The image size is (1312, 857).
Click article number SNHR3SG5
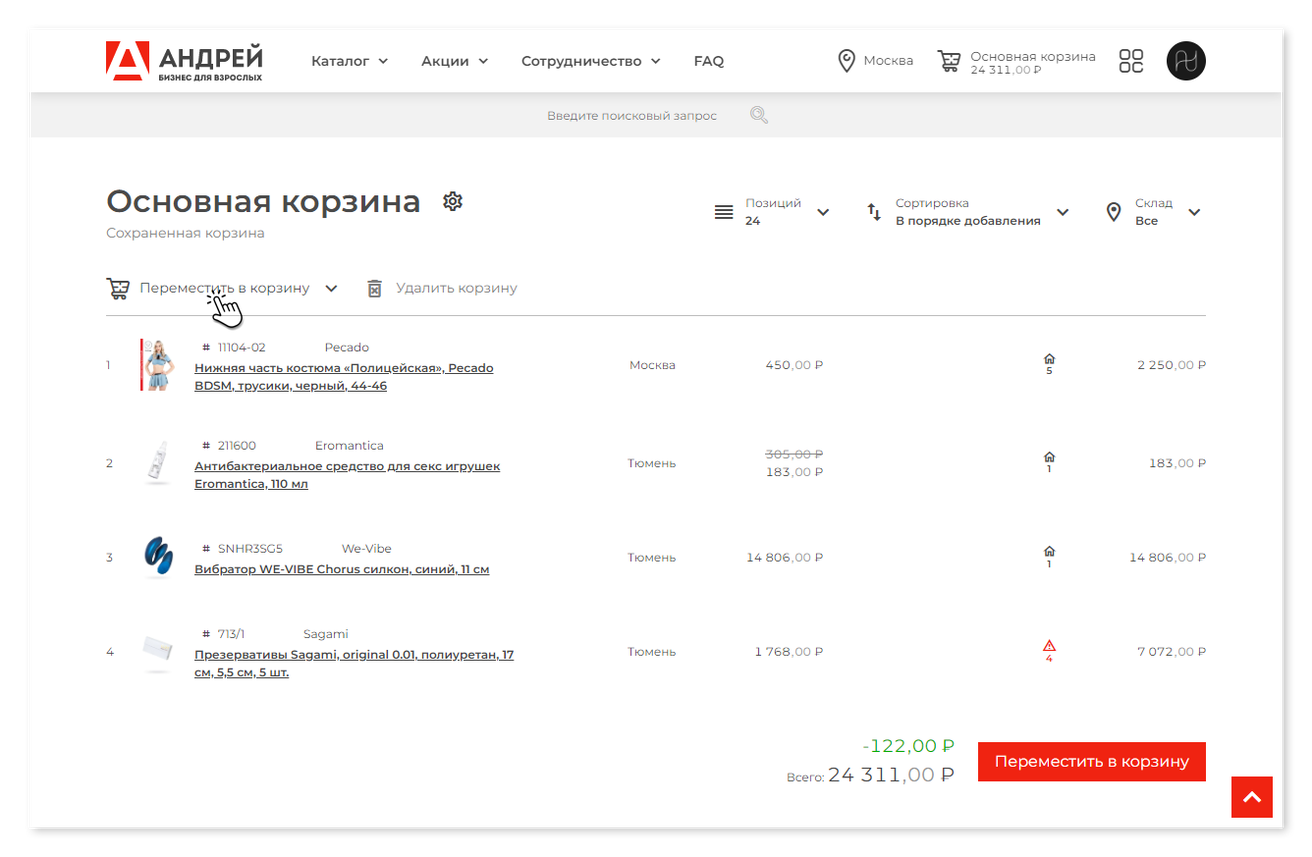coord(250,549)
